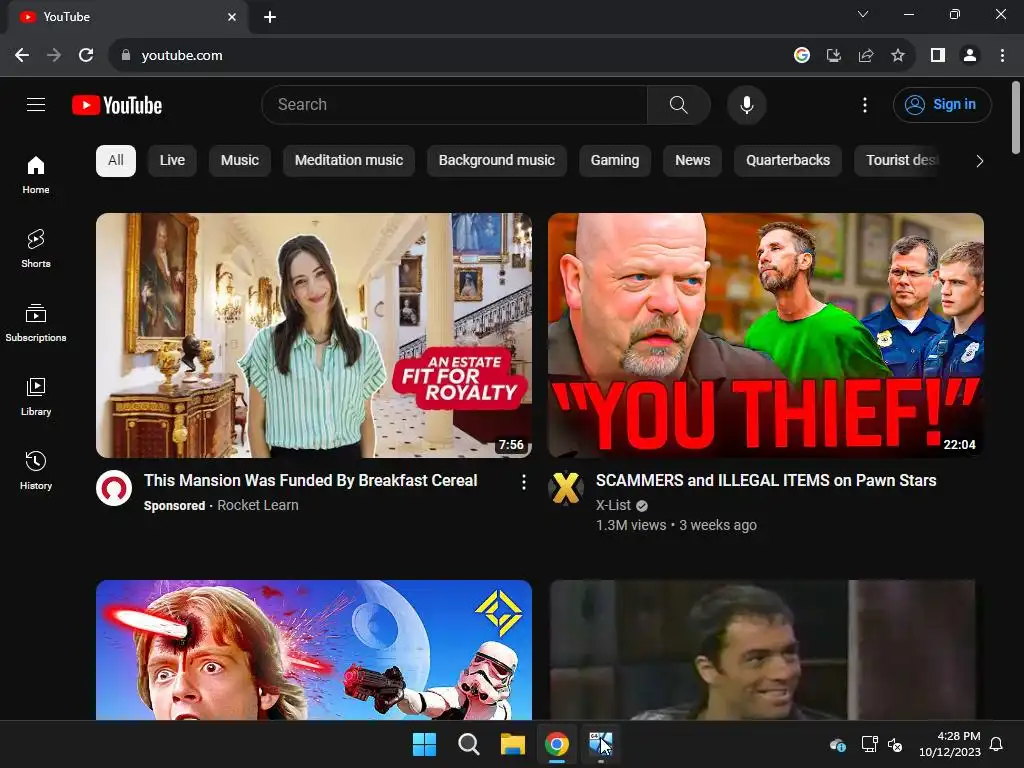Click the 1.3M views text

631,525
